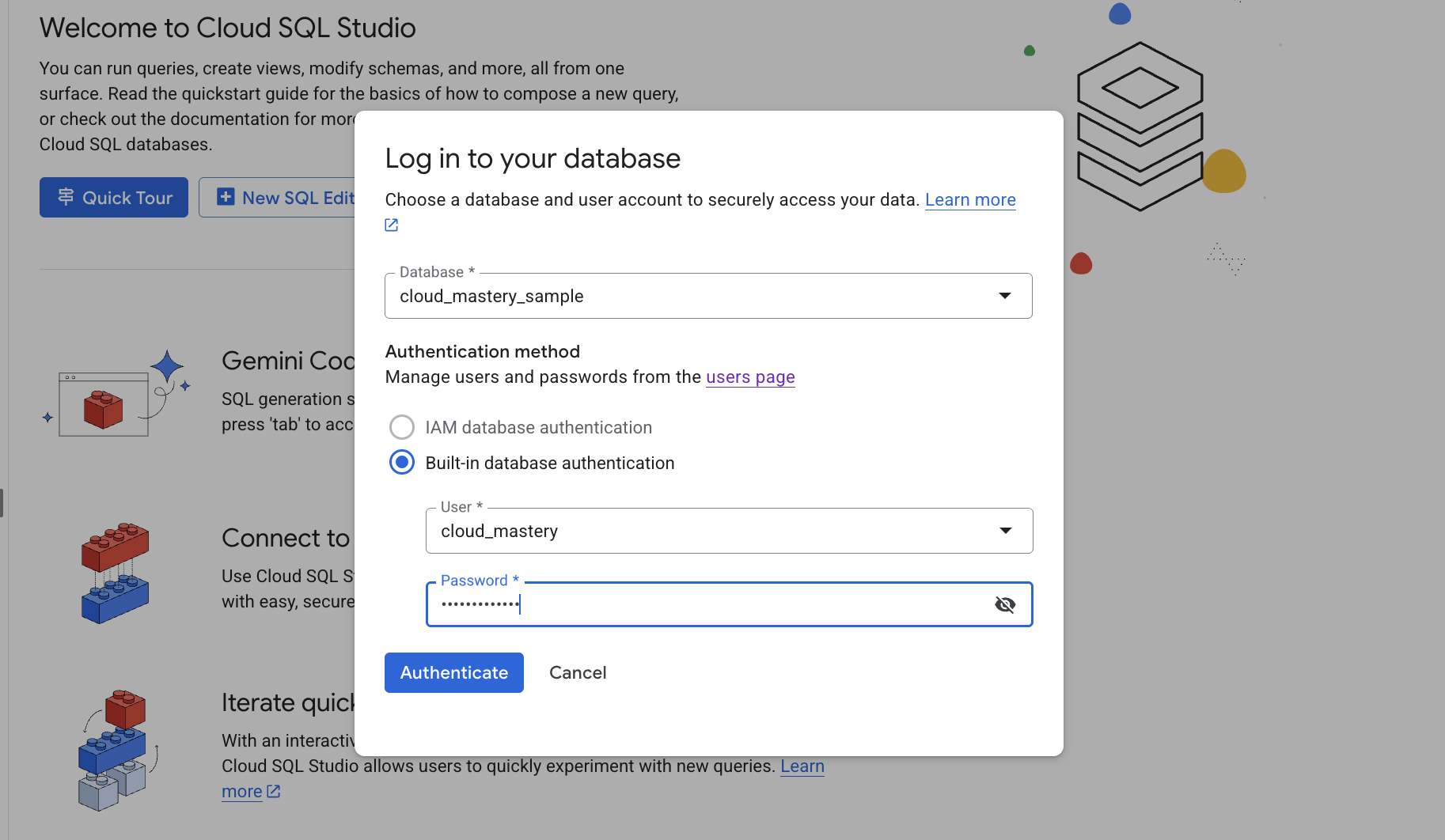This screenshot has width=1445, height=840.
Task: Click 'Log in to your database' title
Action: [533, 158]
